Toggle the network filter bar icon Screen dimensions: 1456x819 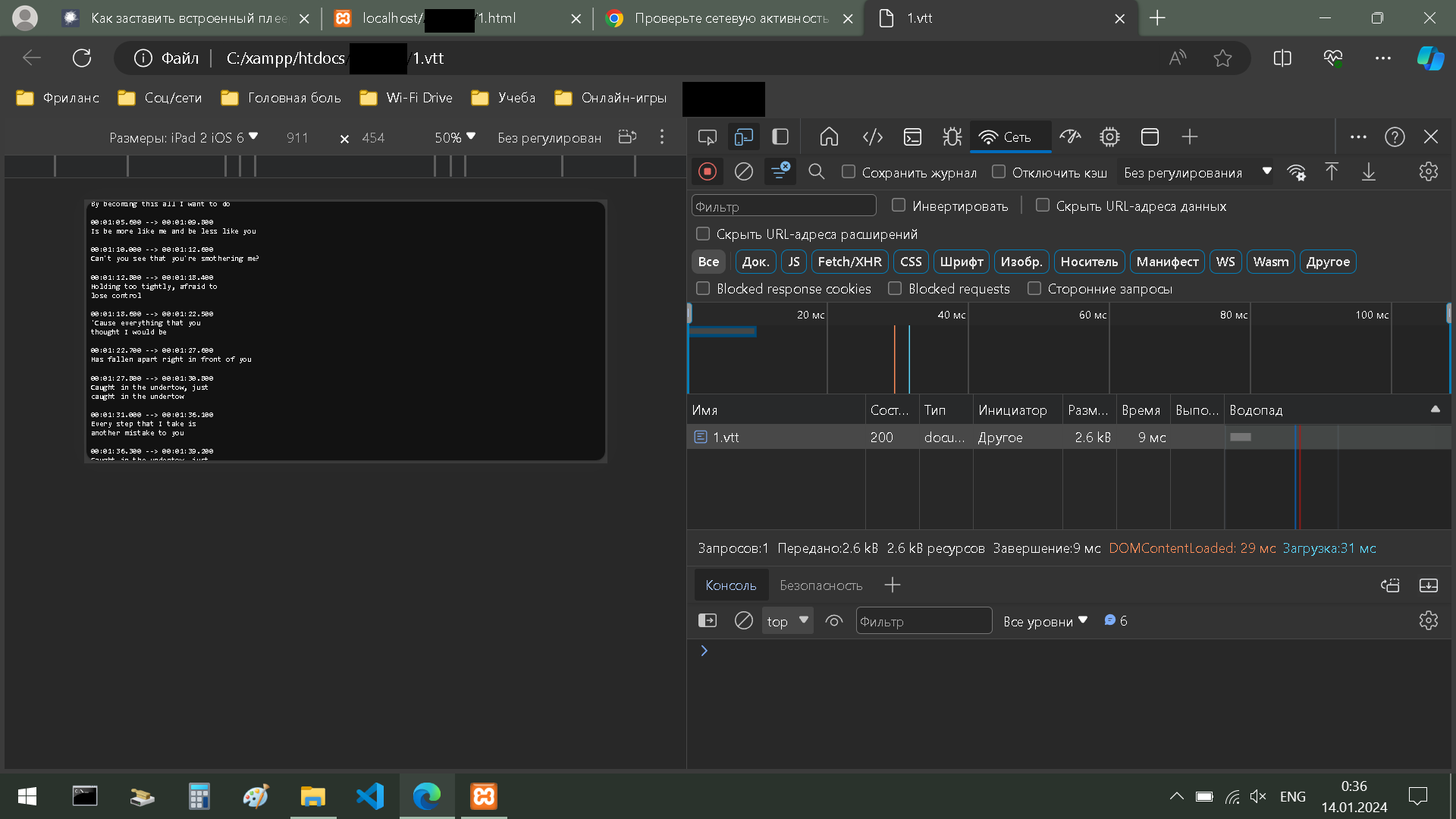click(780, 172)
